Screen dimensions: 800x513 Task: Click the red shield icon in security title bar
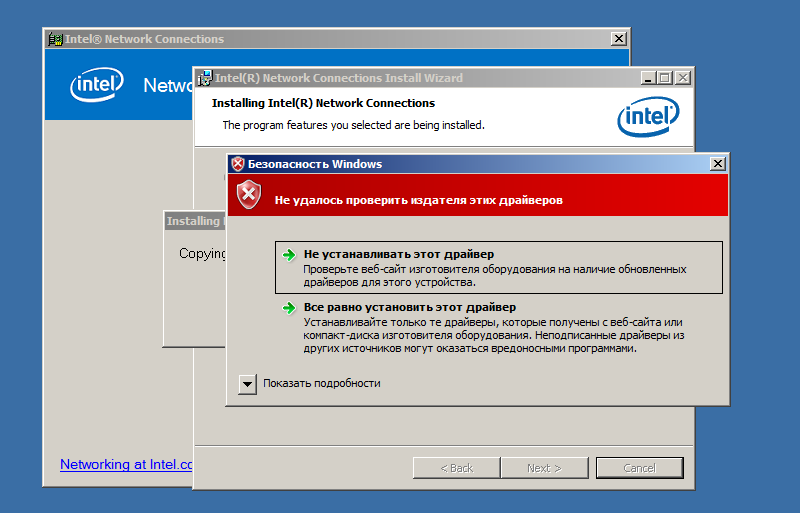238,164
